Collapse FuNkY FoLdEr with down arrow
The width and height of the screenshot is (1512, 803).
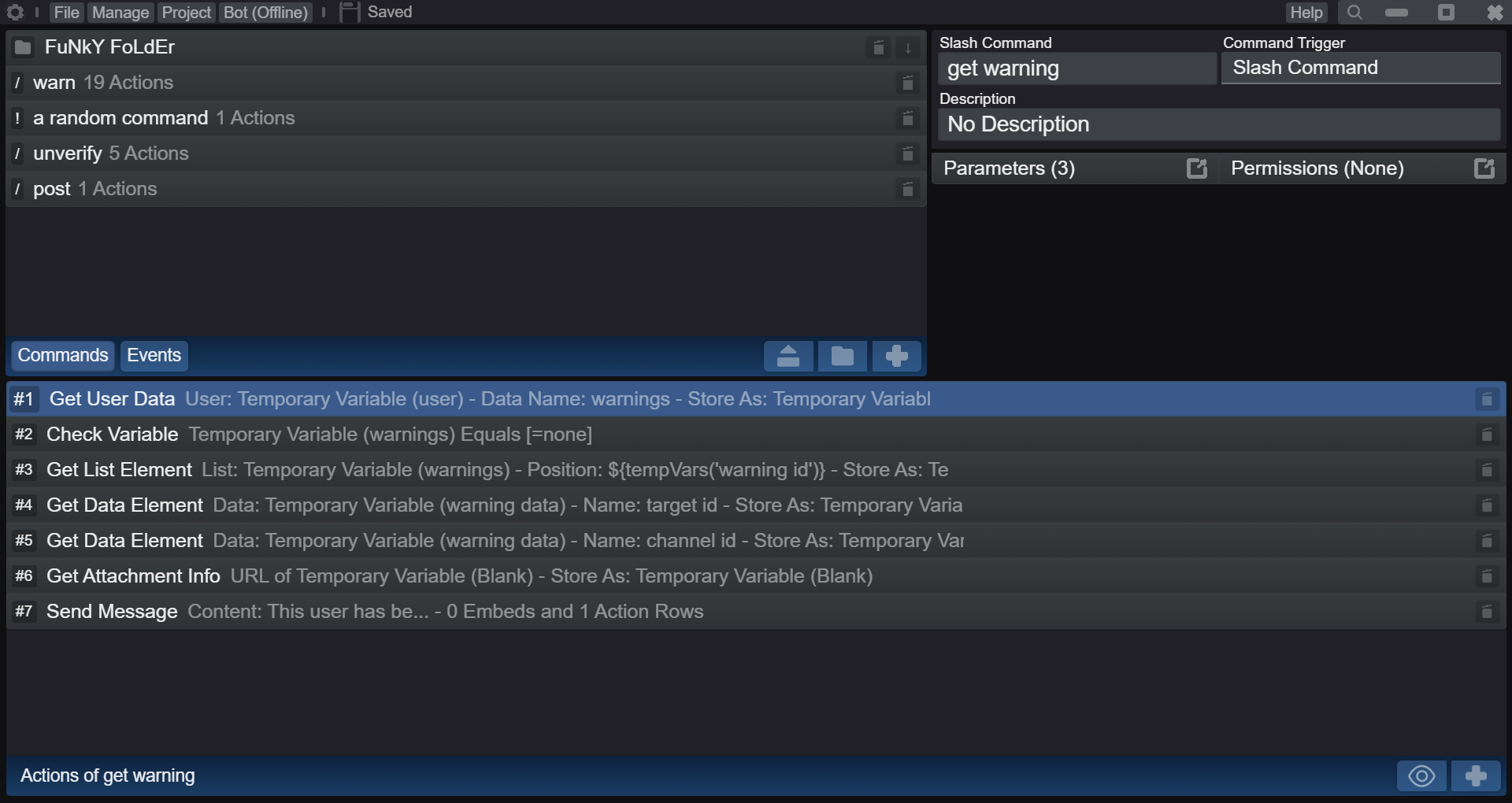coord(908,47)
